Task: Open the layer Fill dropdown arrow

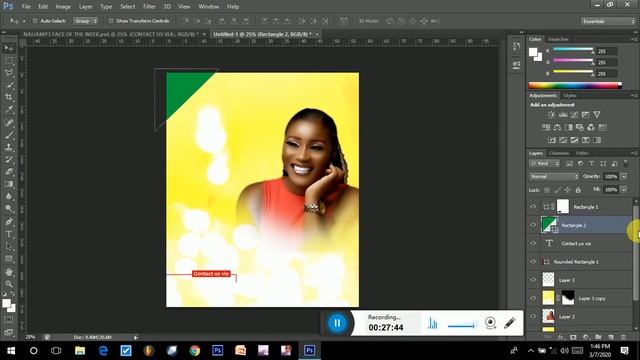Action: 624,190
